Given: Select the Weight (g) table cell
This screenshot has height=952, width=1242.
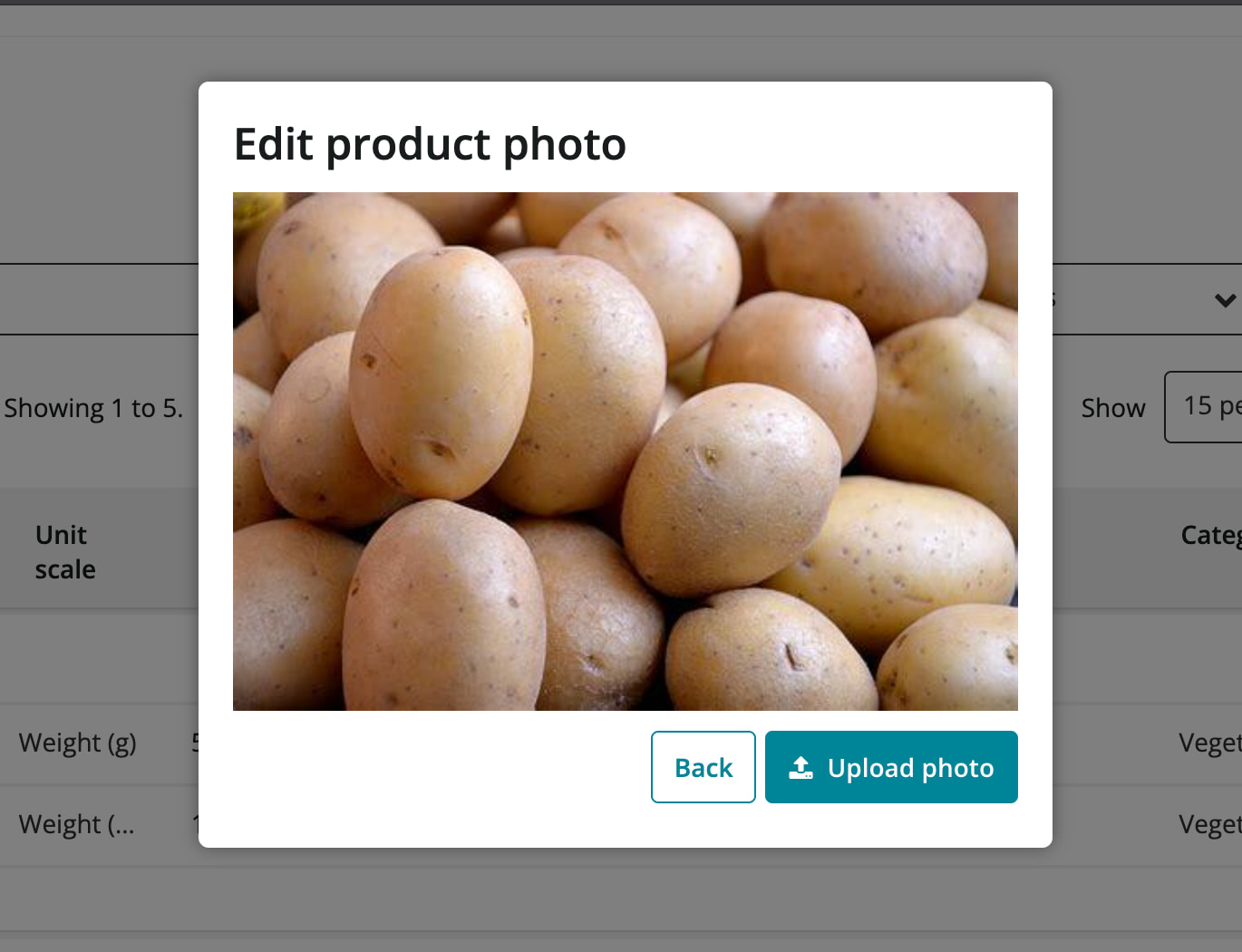Looking at the screenshot, I should (x=78, y=743).
